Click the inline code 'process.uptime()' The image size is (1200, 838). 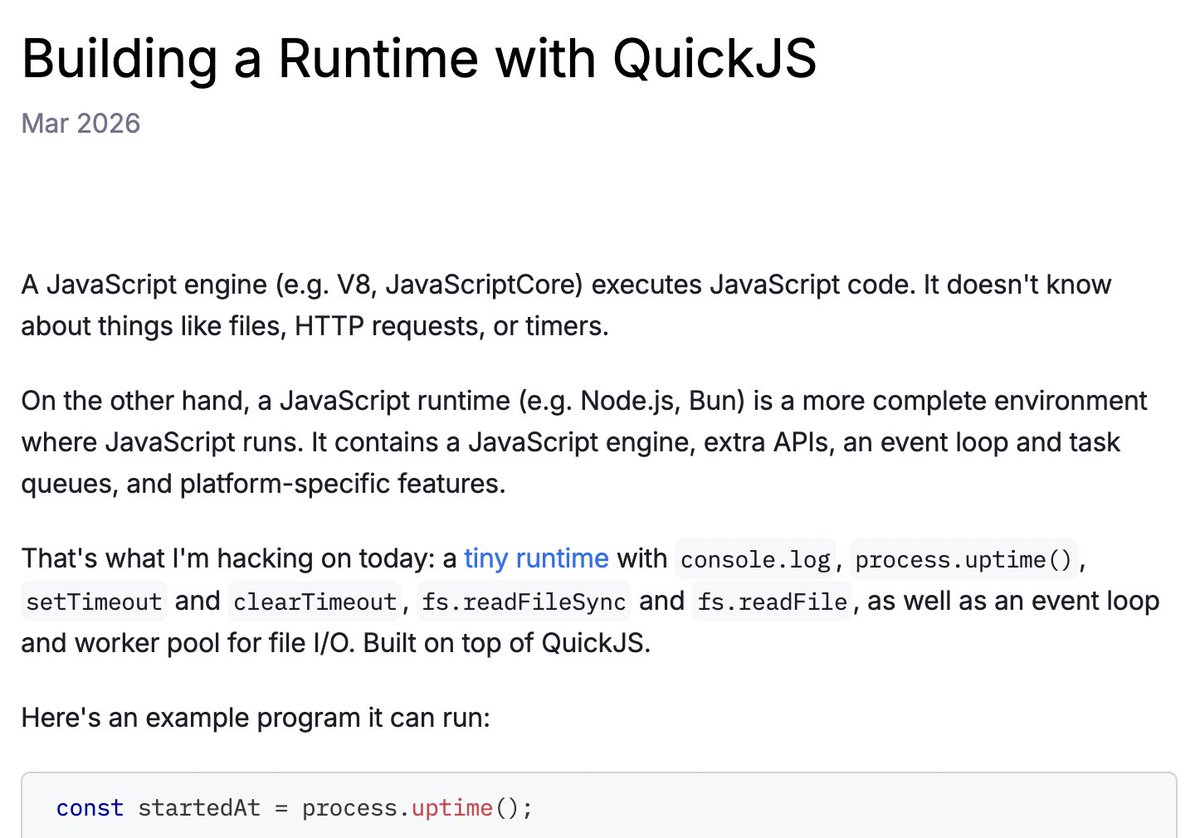965,560
